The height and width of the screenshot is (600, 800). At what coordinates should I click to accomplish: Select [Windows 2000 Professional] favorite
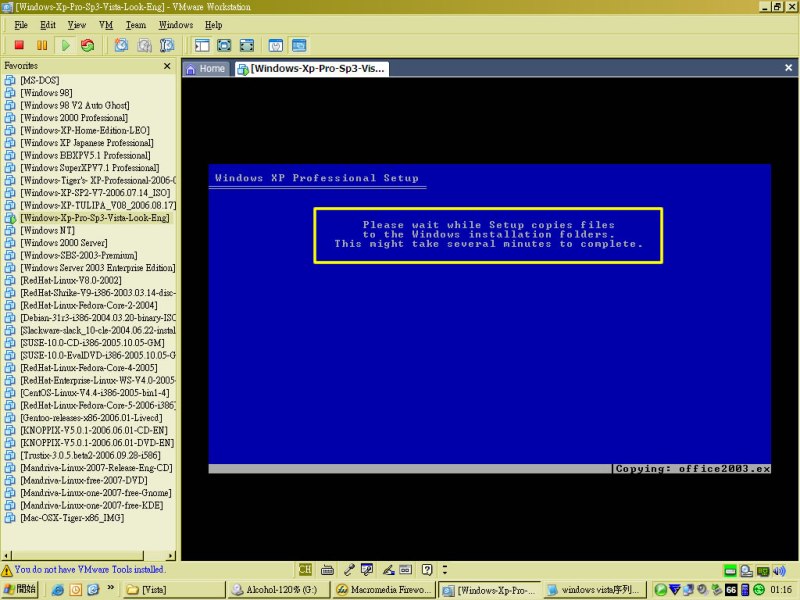74,117
